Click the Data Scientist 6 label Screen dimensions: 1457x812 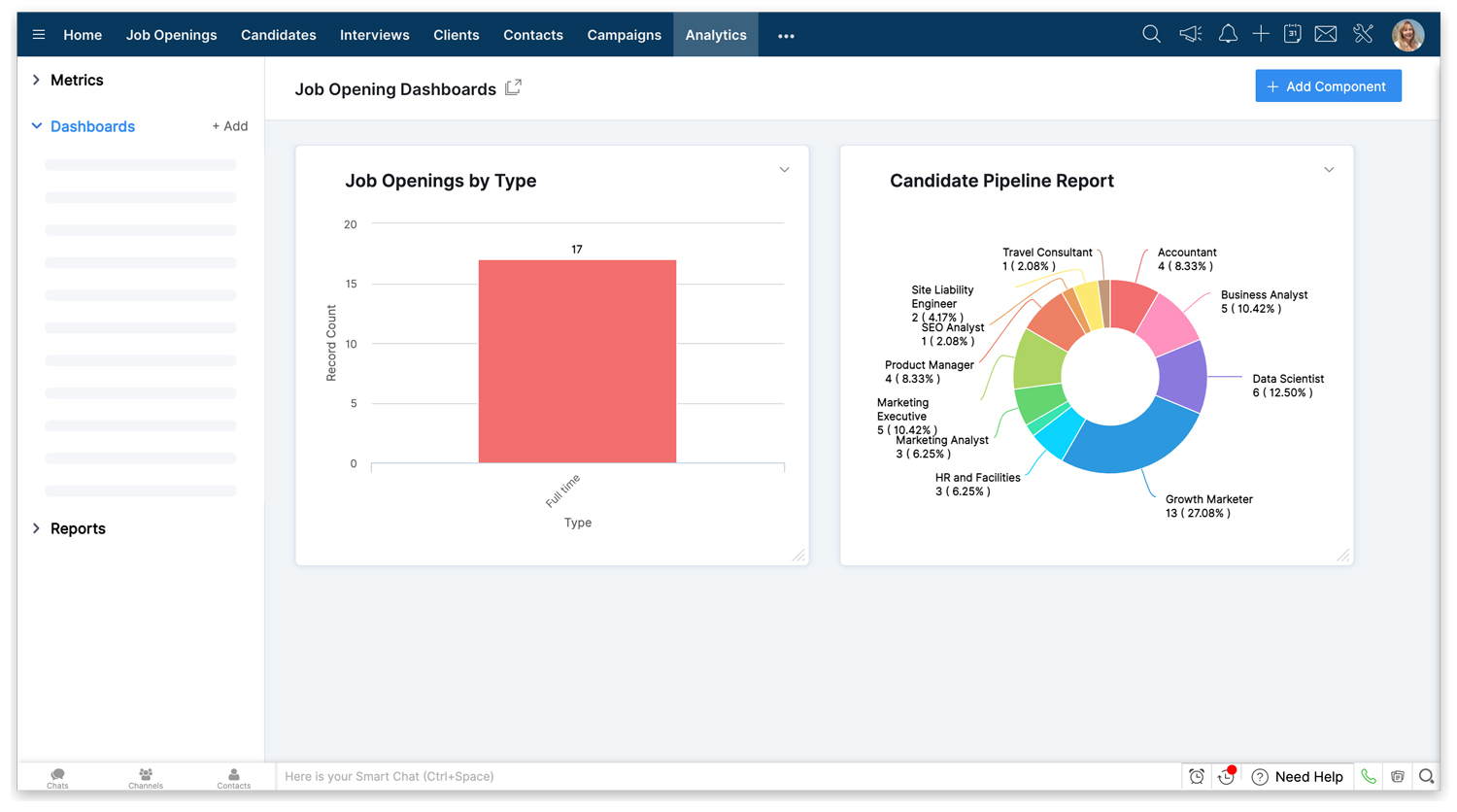click(x=1288, y=386)
